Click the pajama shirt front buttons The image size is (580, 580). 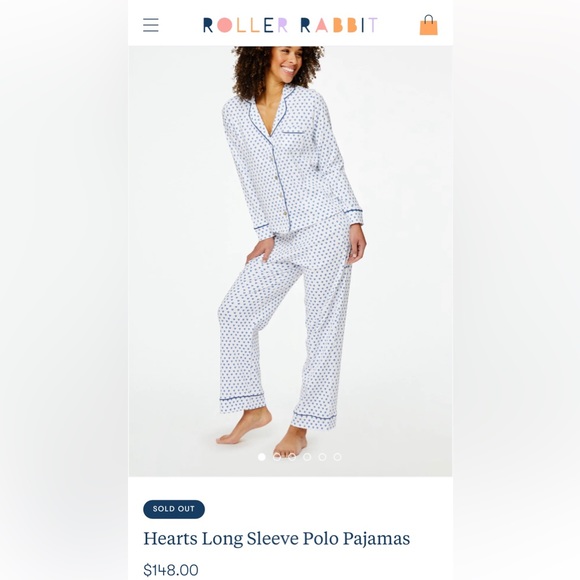pyautogui.click(x=281, y=196)
